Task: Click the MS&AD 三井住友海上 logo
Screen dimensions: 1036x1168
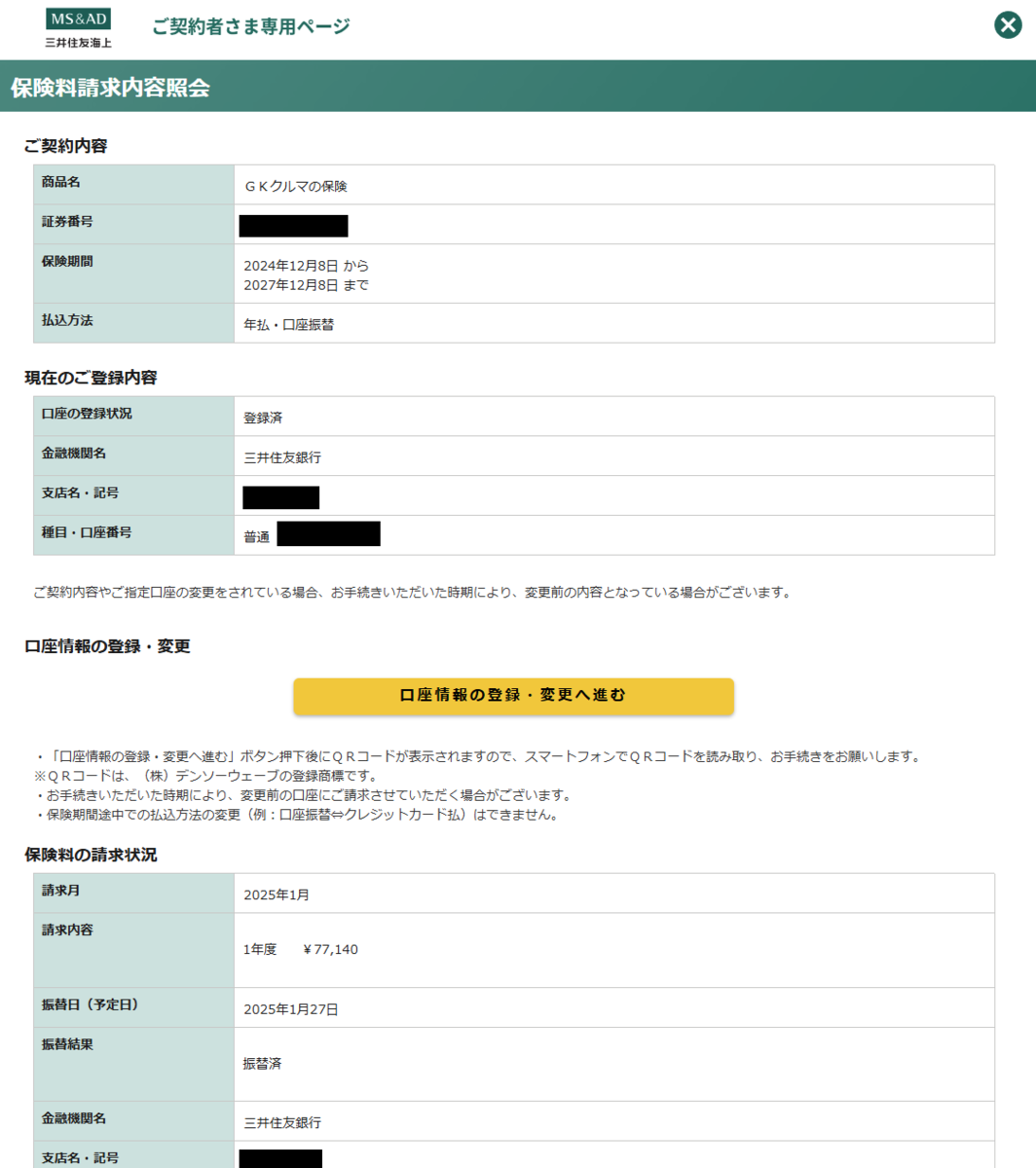Action: point(78,28)
